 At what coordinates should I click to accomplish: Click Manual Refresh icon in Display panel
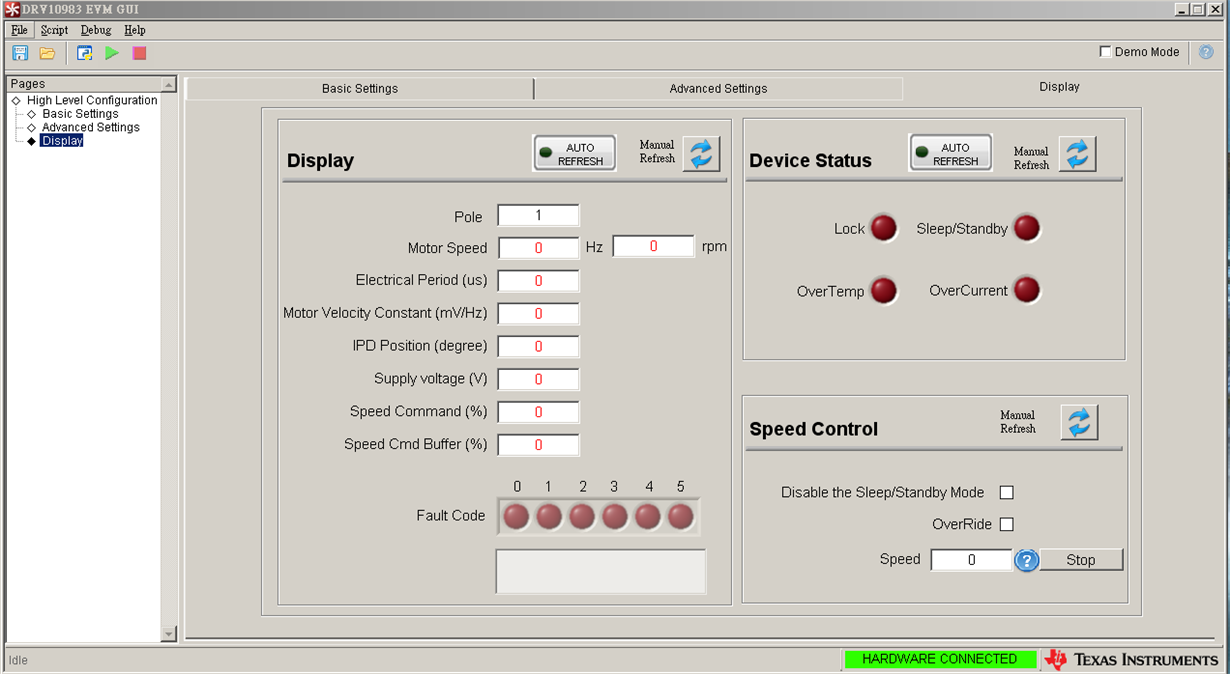click(x=702, y=154)
